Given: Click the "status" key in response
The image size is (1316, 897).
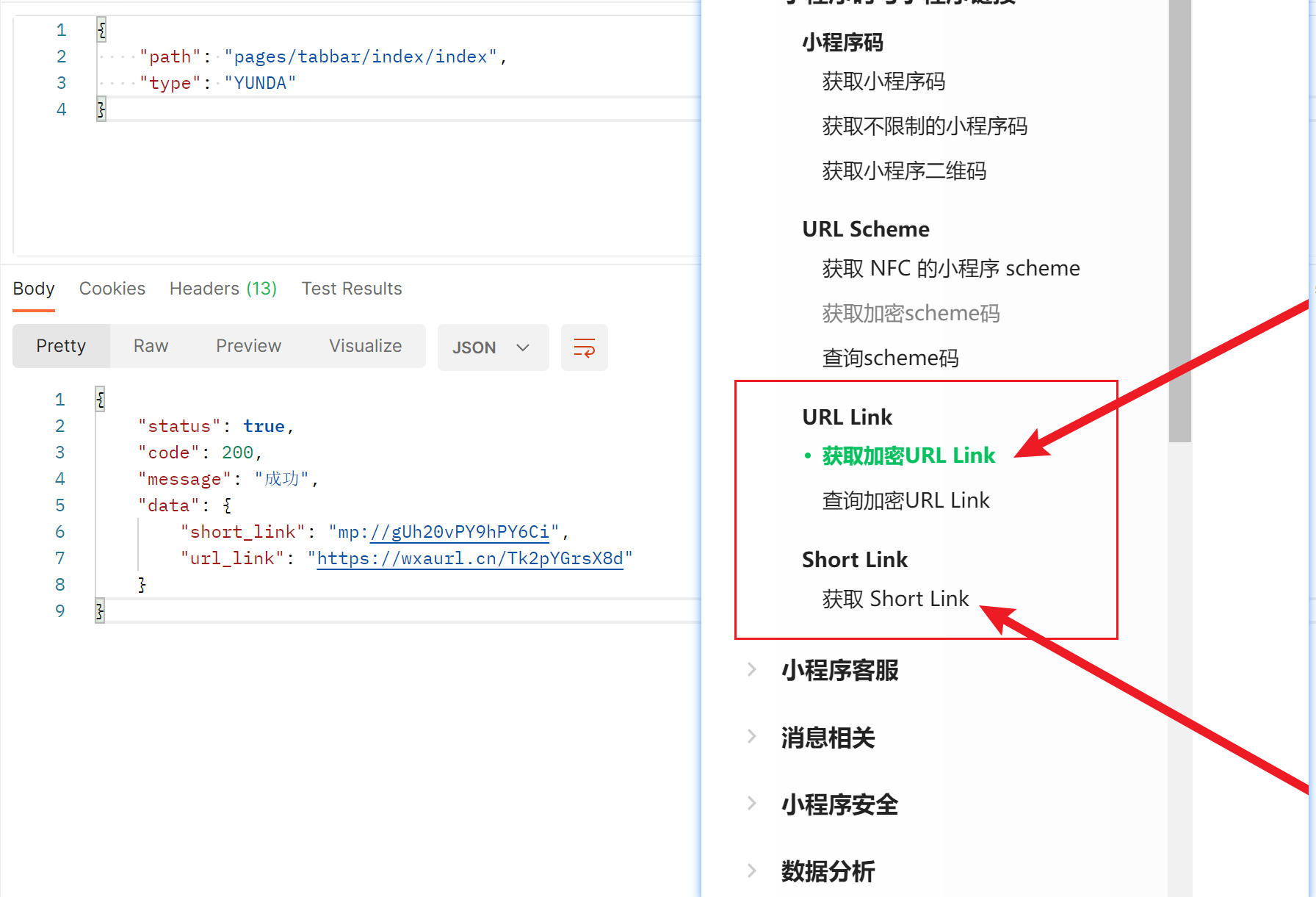Looking at the screenshot, I should click(x=180, y=426).
